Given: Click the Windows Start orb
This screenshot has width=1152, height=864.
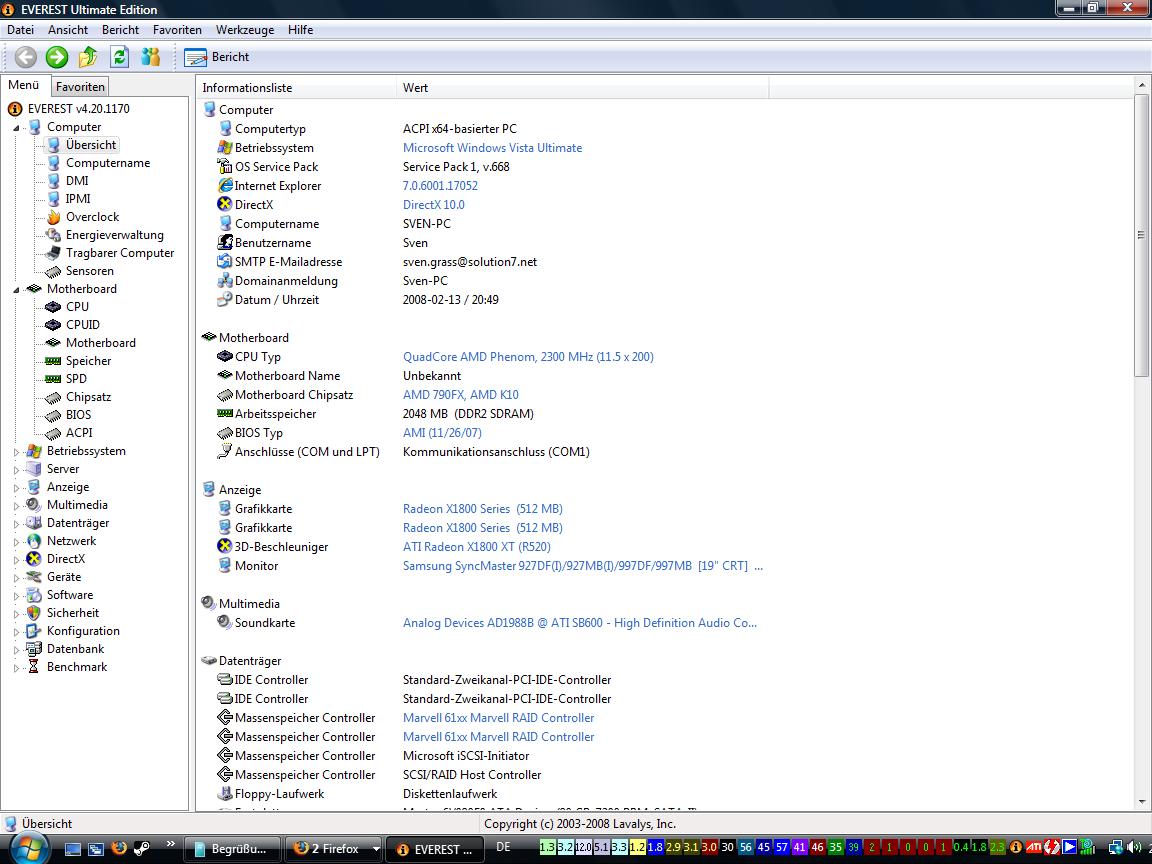Looking at the screenshot, I should (x=28, y=849).
